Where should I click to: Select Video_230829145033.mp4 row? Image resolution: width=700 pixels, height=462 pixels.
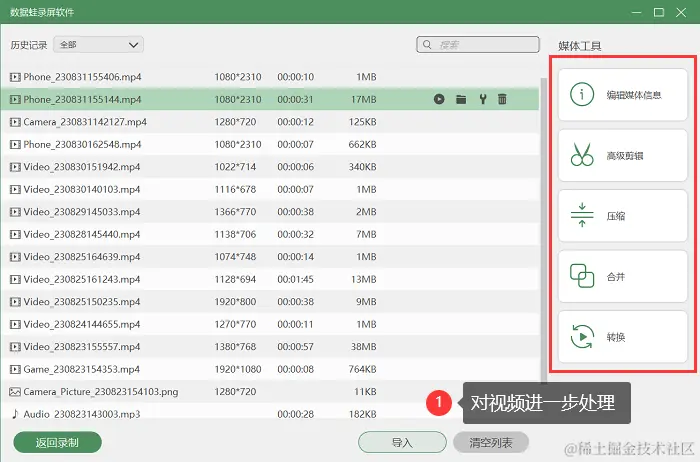pyautogui.click(x=270, y=212)
